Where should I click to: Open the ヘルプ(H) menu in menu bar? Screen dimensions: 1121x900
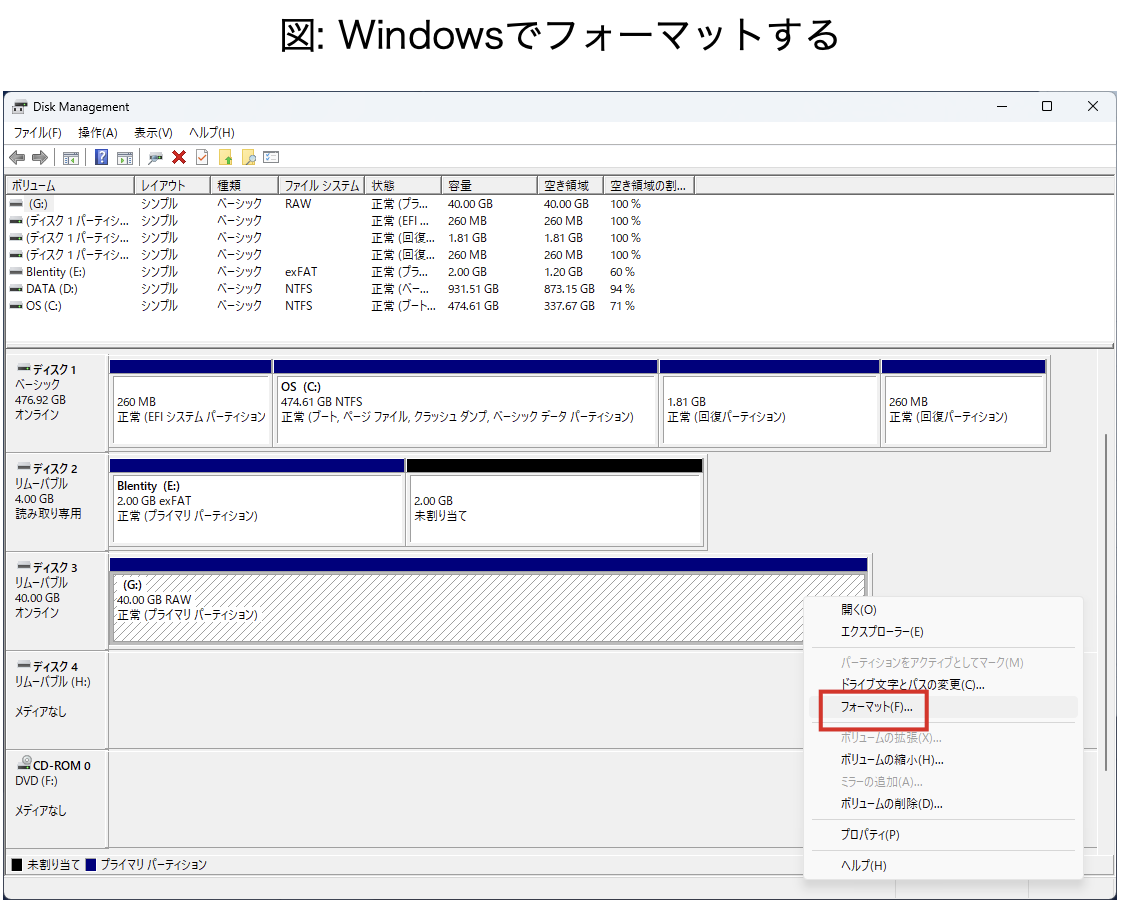click(x=212, y=132)
